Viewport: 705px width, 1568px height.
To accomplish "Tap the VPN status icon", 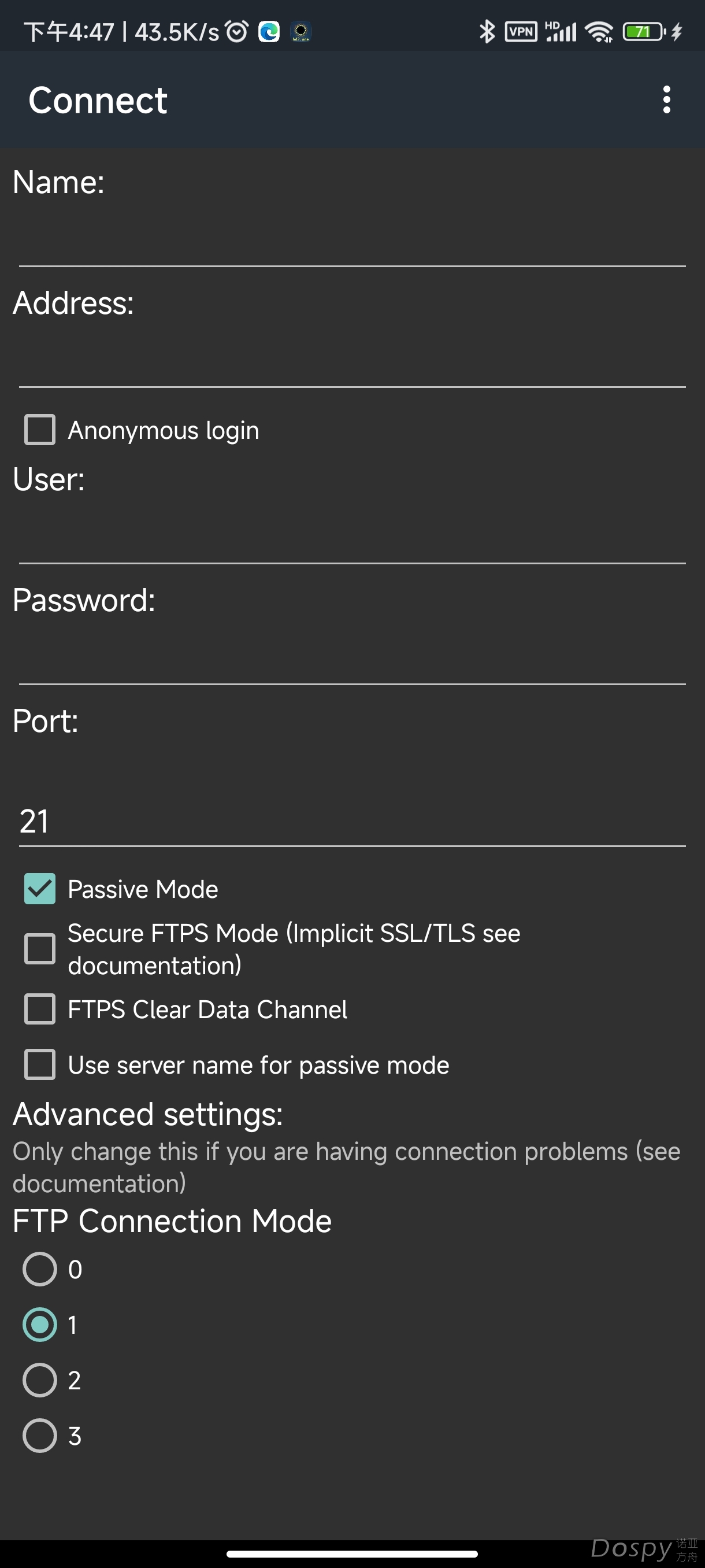I will pos(521,31).
